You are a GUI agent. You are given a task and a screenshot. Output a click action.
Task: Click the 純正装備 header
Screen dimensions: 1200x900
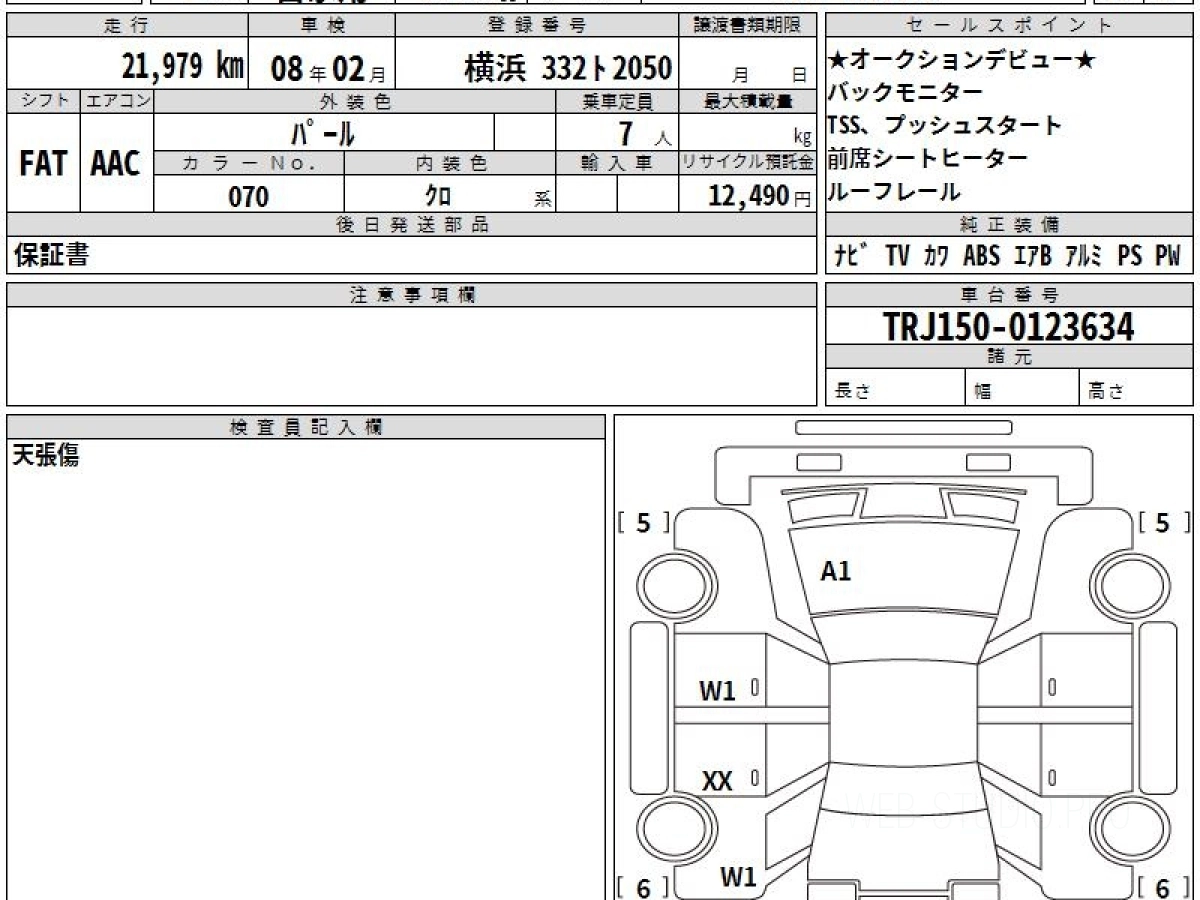point(1010,225)
